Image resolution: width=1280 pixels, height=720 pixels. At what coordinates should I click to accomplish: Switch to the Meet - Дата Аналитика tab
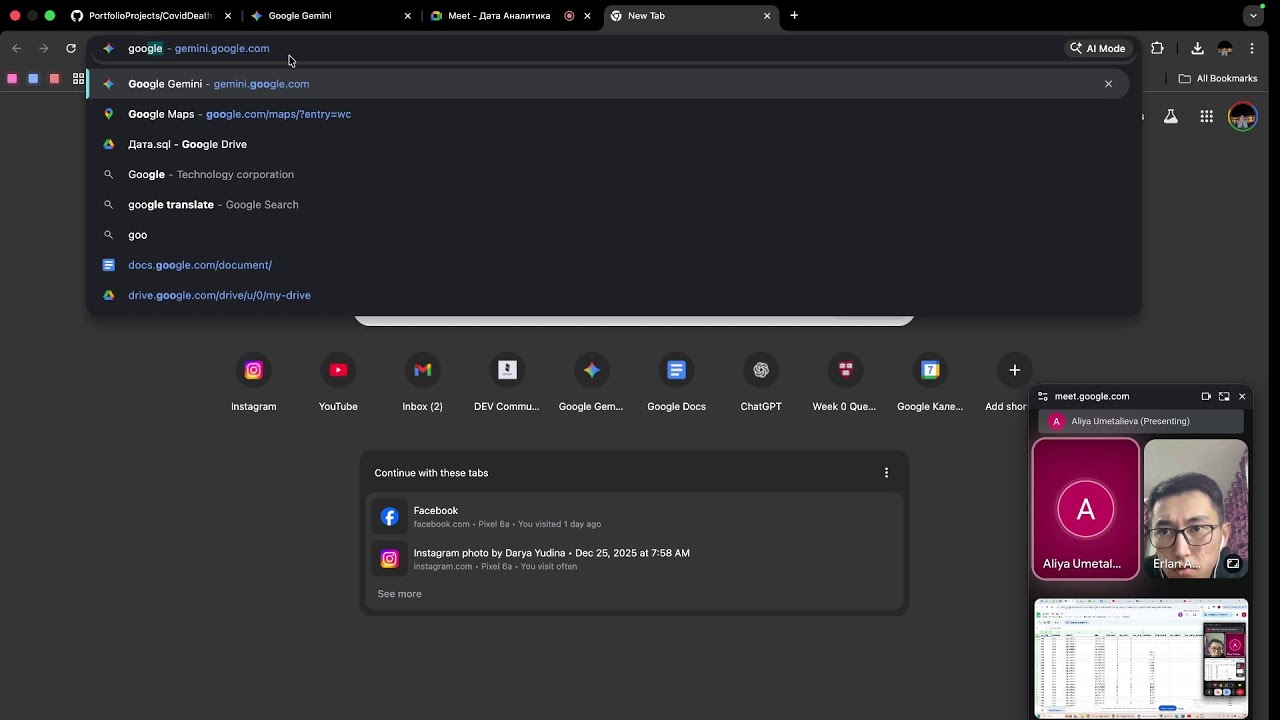[x=510, y=16]
